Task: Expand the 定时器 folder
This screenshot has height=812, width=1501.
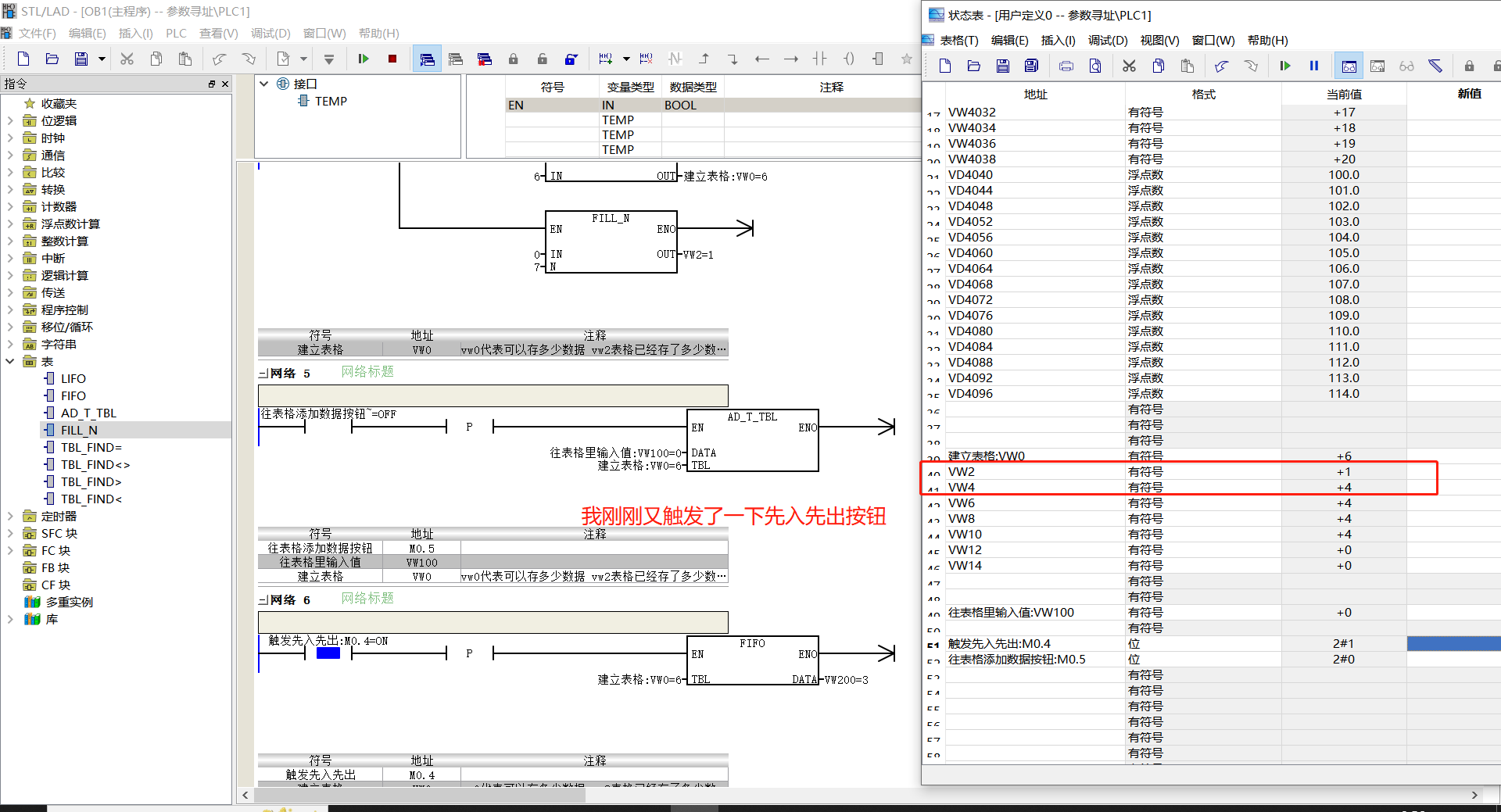Action: (10, 517)
